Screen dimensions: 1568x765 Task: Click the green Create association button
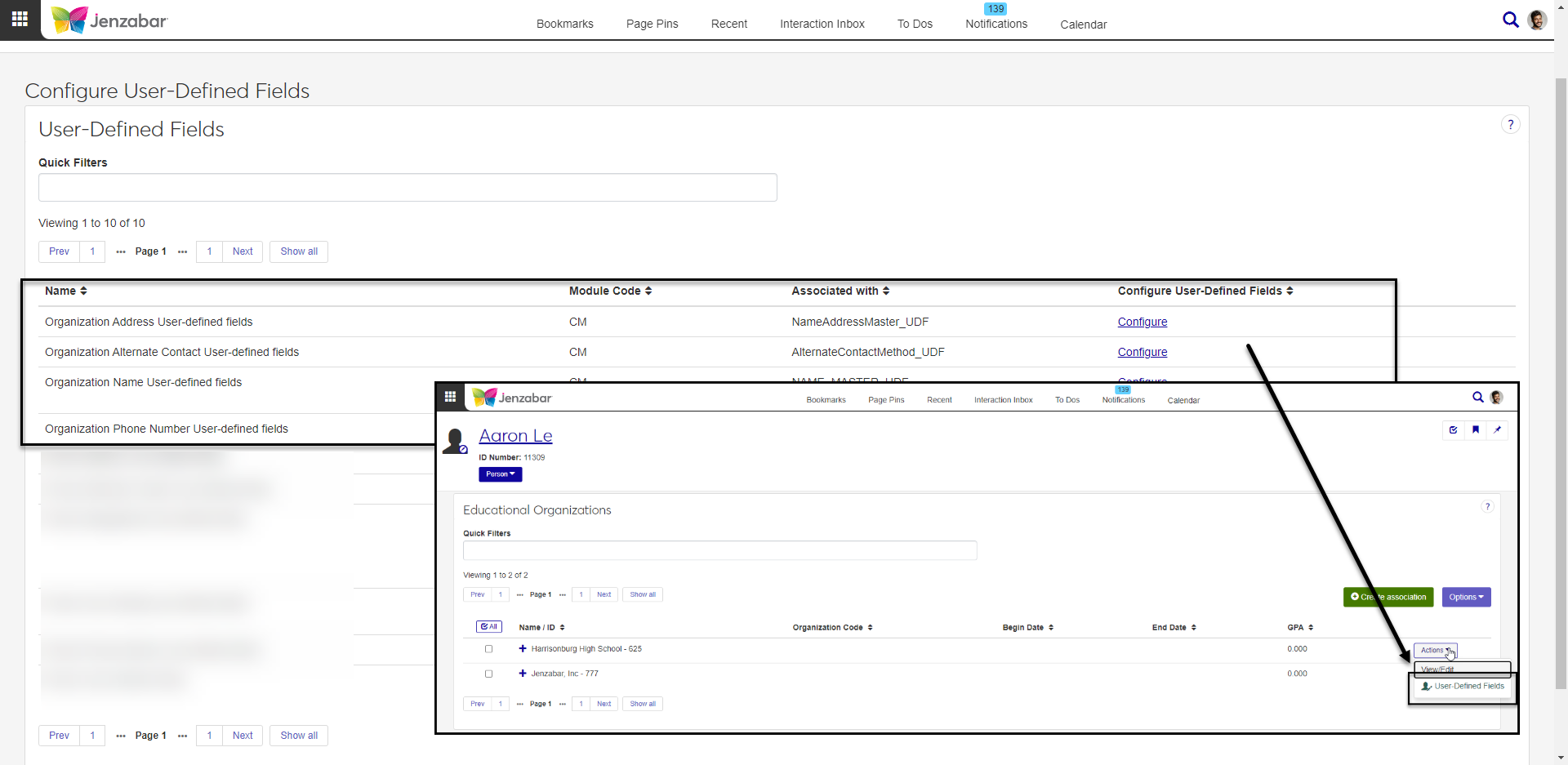(1388, 597)
